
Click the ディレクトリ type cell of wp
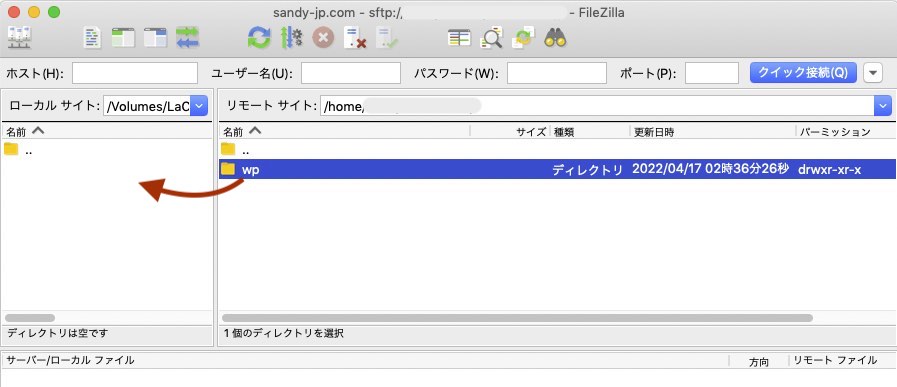pyautogui.click(x=587, y=169)
